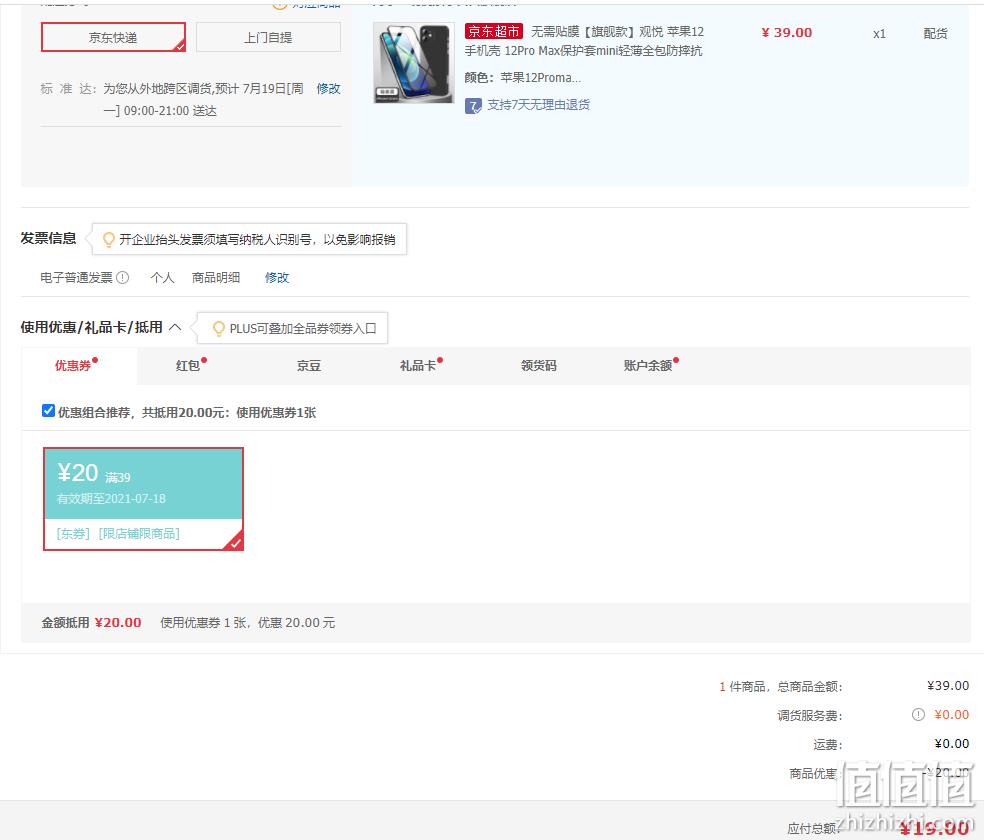Image resolution: width=984 pixels, height=840 pixels.
Task: Select the ¥20 满39 coupon card
Action: [x=143, y=499]
